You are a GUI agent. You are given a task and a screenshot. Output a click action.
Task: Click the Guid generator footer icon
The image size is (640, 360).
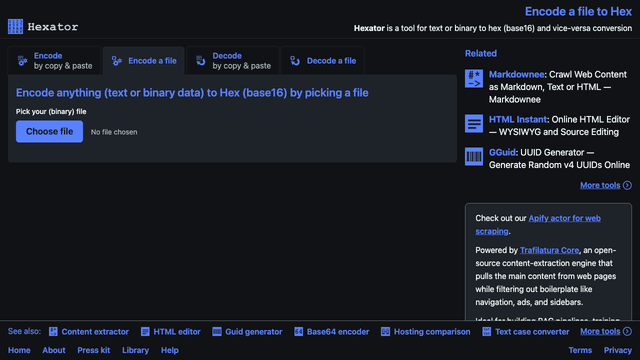217,332
